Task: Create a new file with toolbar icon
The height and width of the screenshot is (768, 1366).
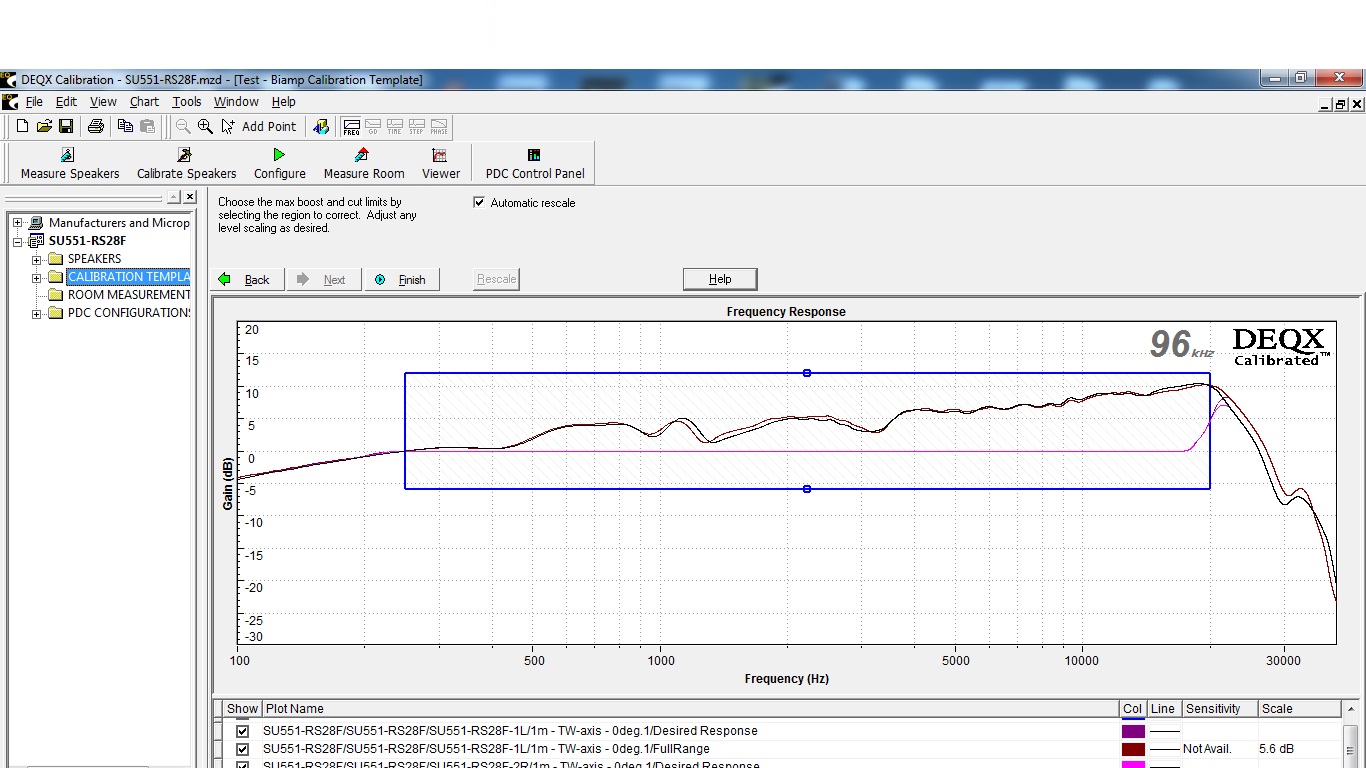Action: click(22, 126)
